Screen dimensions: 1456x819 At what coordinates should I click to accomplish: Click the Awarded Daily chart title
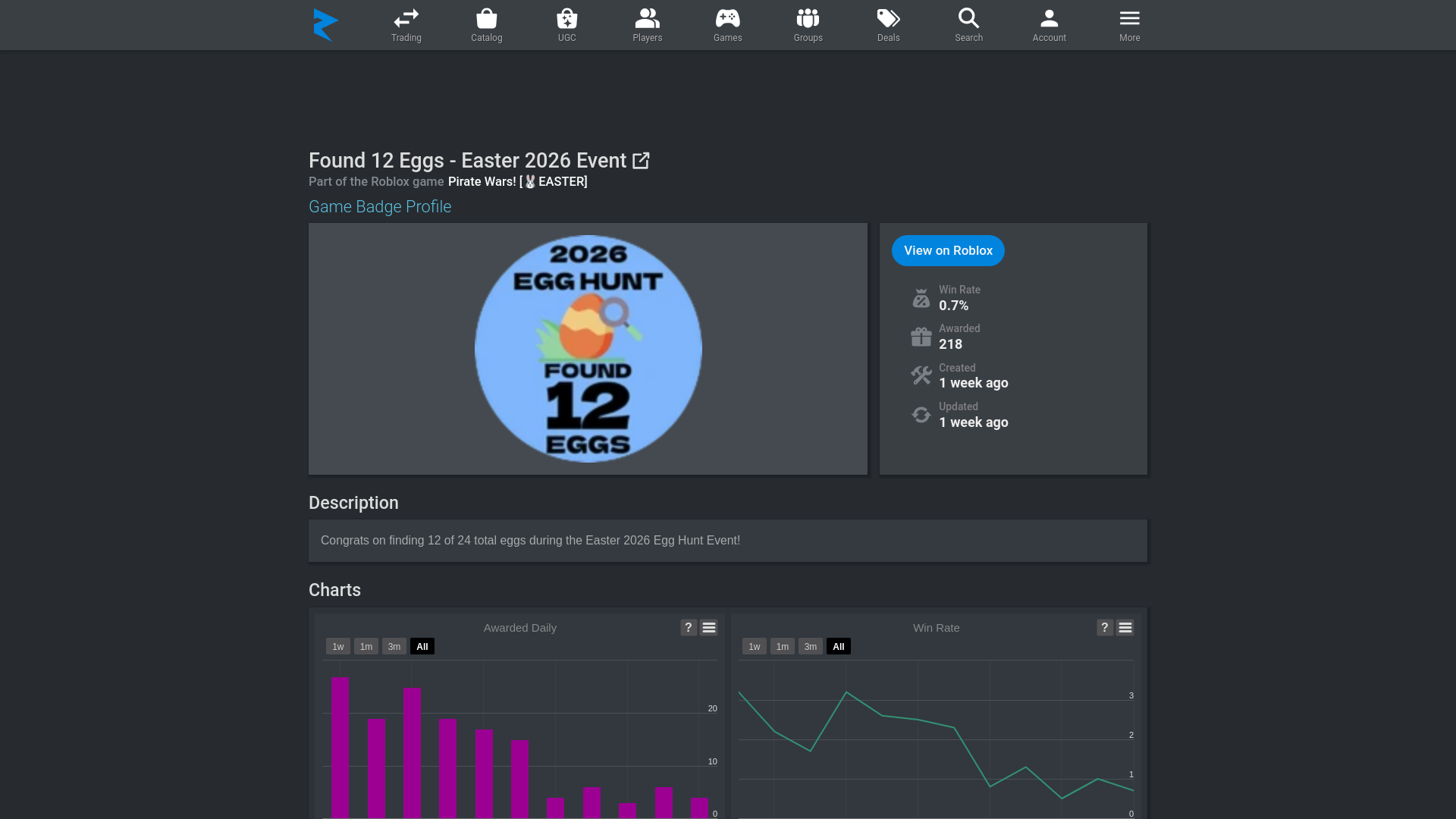tap(520, 628)
